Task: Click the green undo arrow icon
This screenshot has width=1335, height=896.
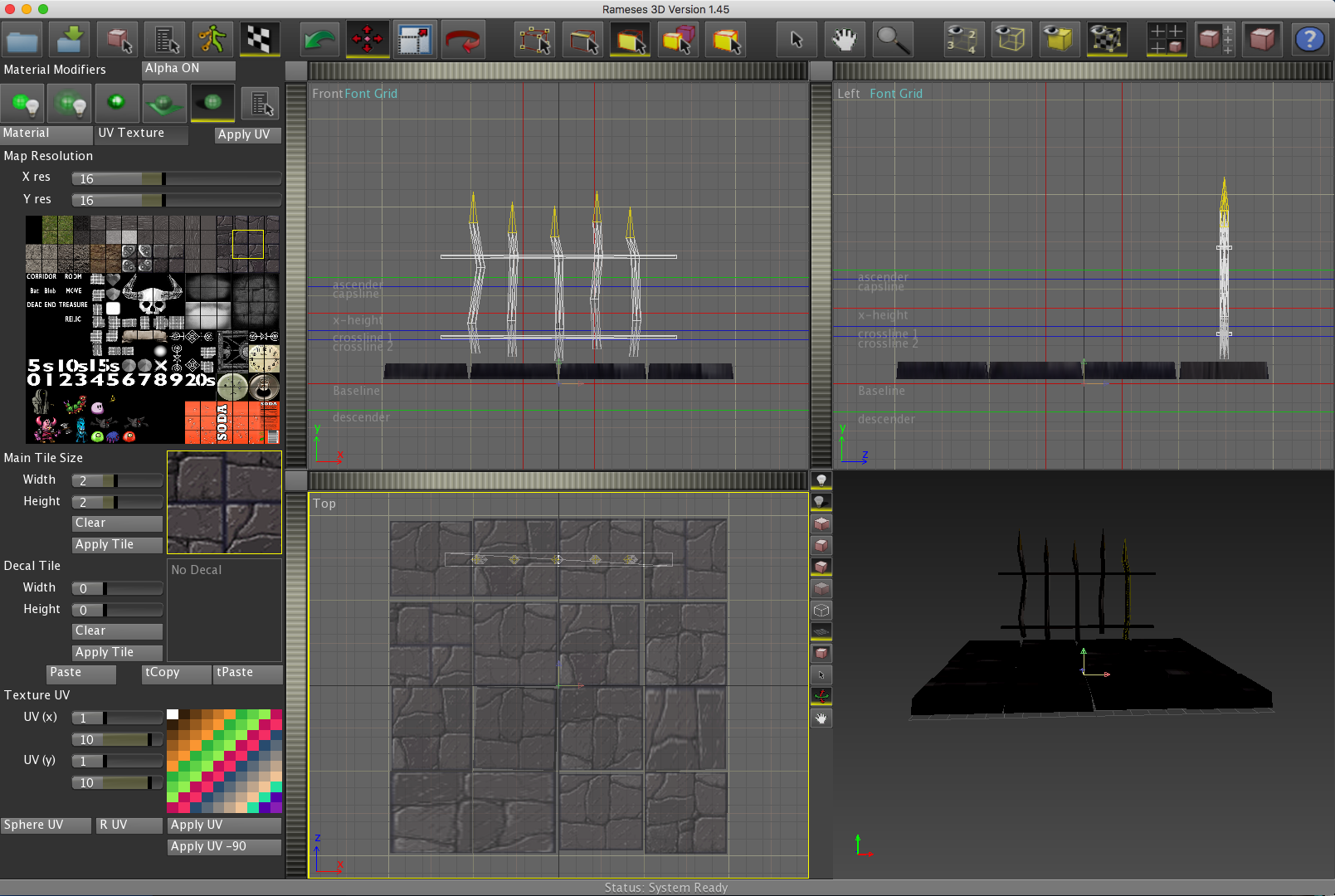Action: tap(319, 40)
